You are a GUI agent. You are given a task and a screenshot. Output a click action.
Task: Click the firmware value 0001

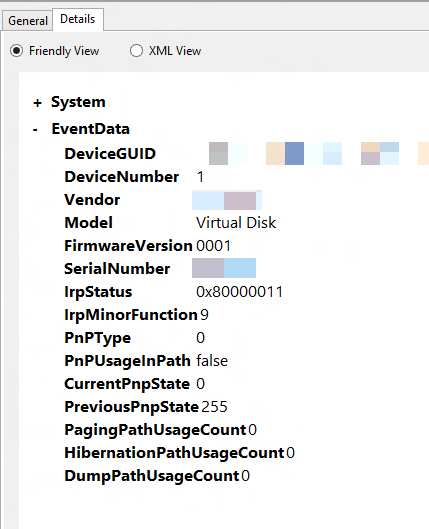(213, 246)
